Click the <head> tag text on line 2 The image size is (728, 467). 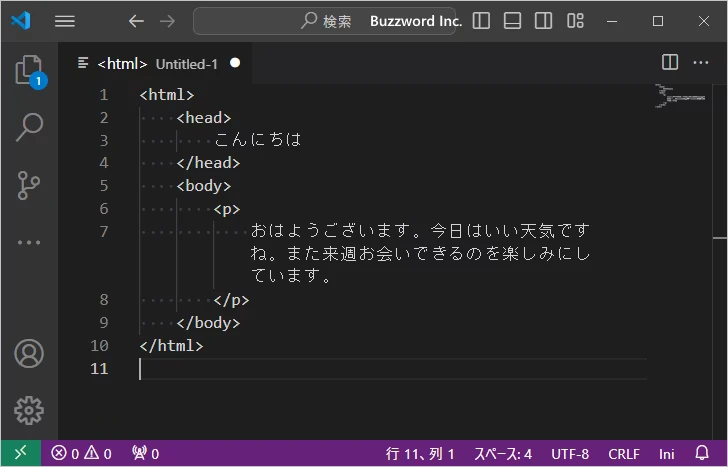204,118
